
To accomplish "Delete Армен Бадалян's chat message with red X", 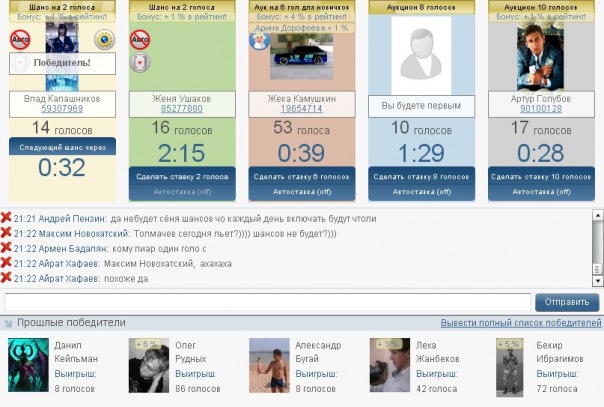I will (6, 247).
